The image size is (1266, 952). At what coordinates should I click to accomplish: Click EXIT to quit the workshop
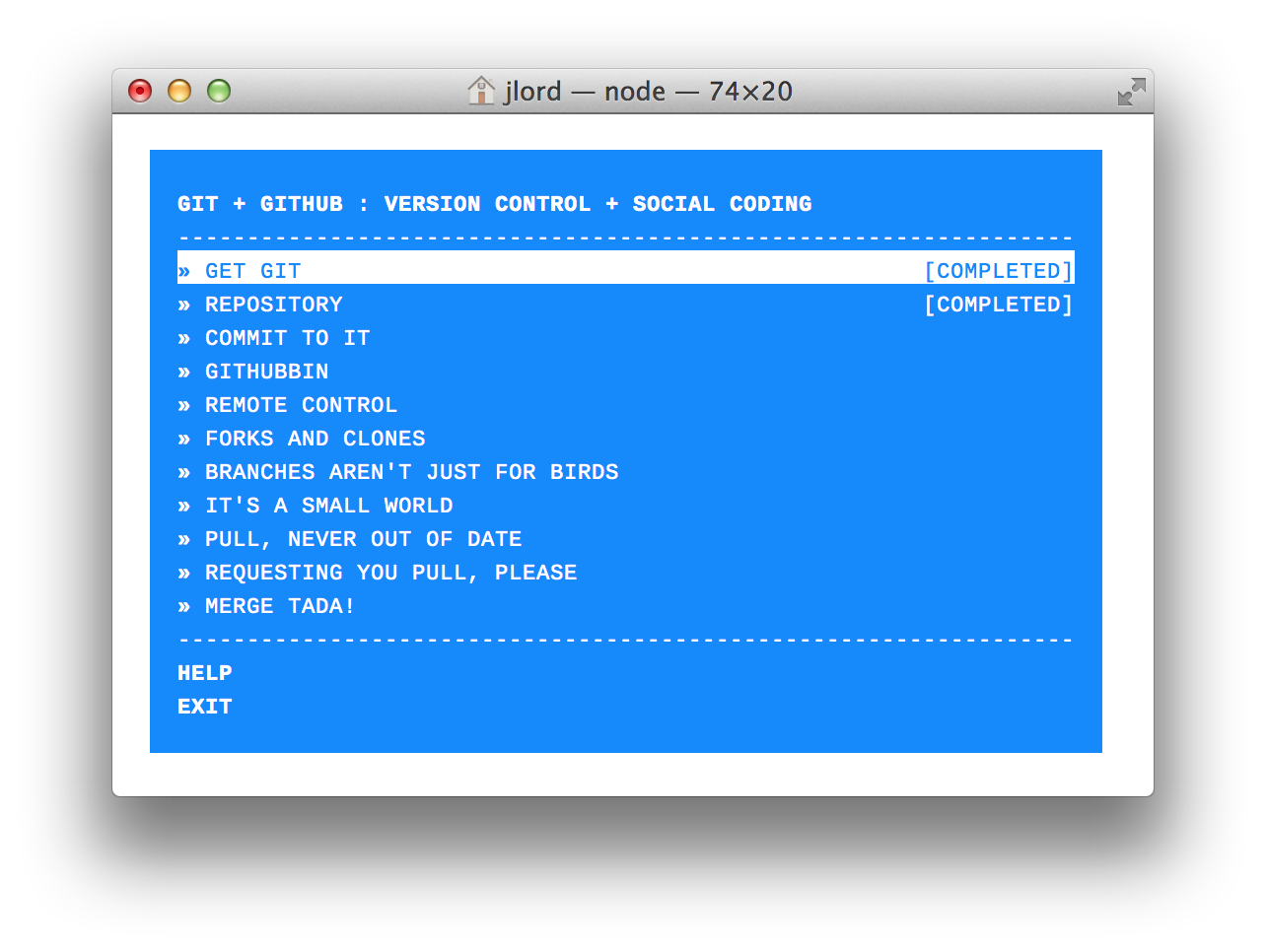205,707
